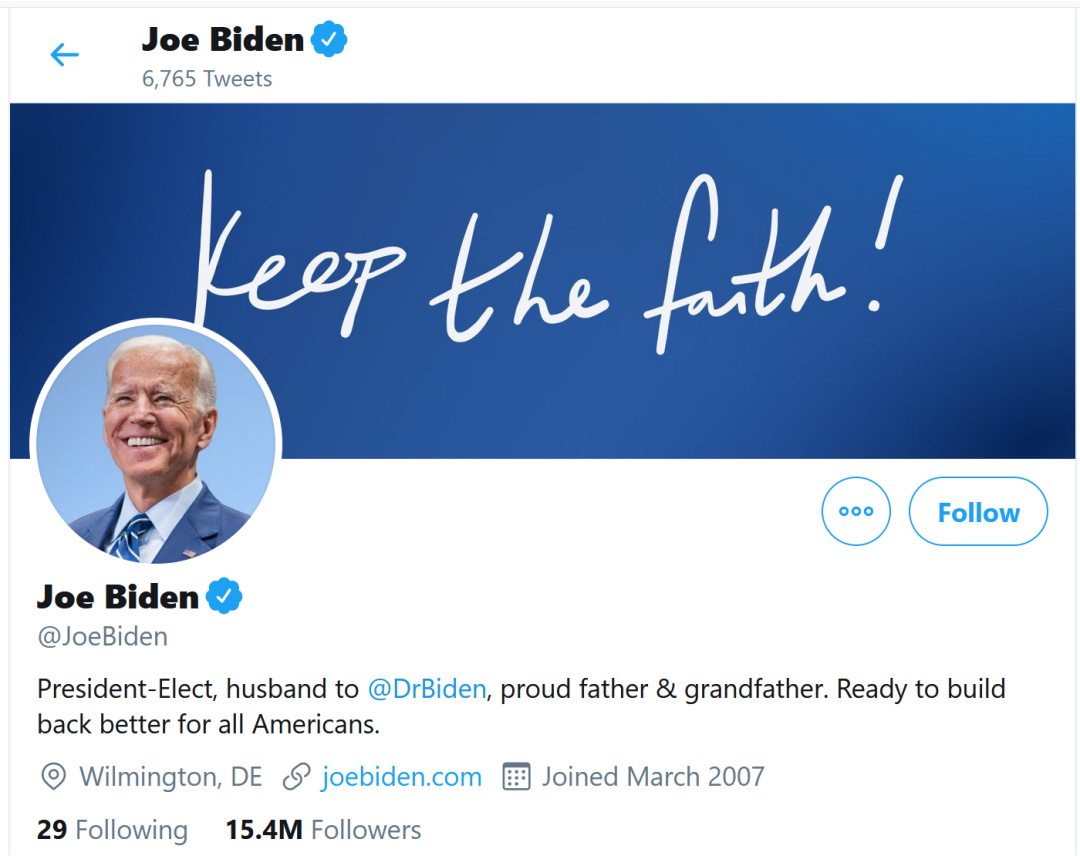The height and width of the screenshot is (856, 1080).
Task: Click the bold profile name under the photo
Action: [x=118, y=597]
